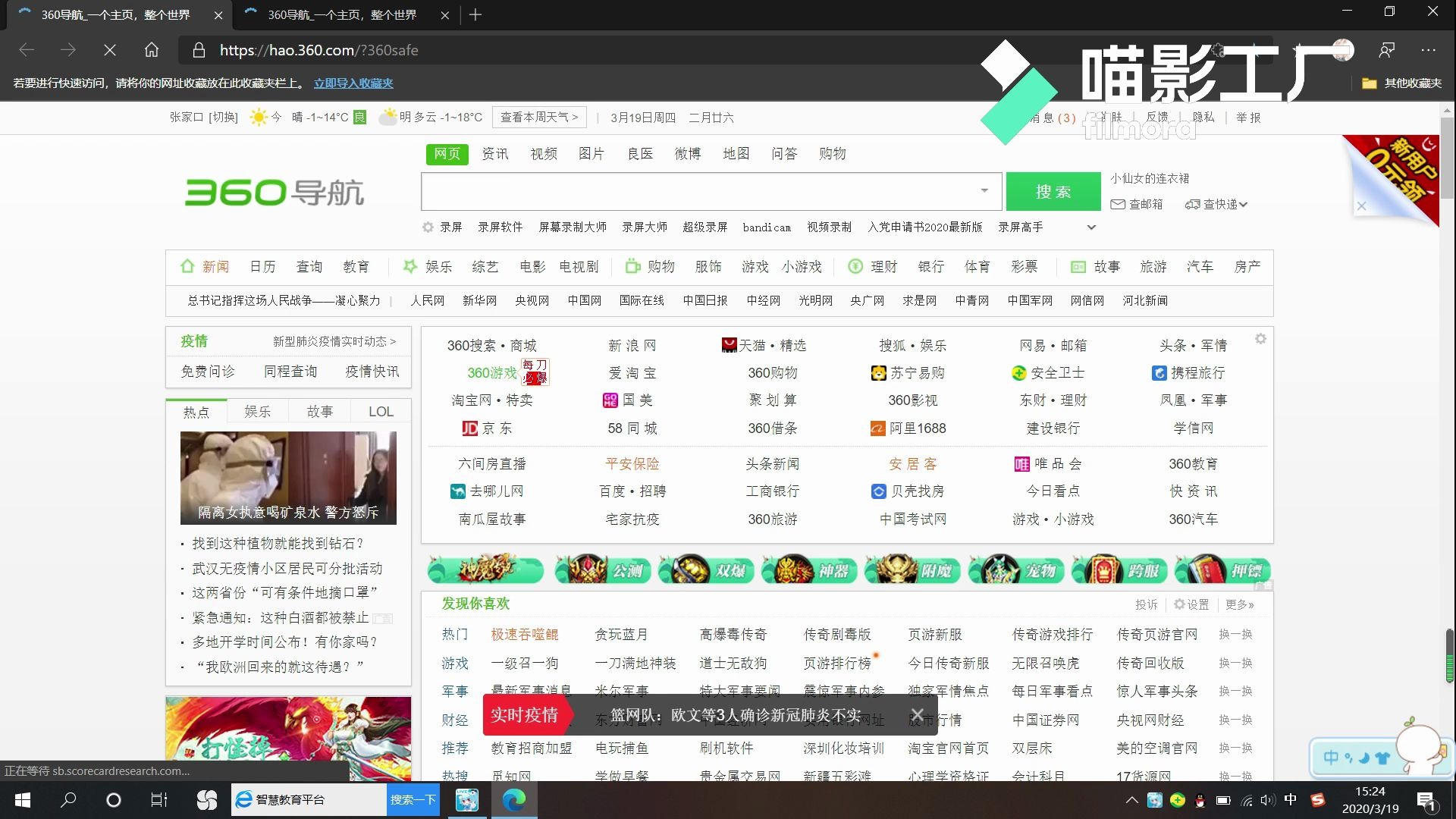Open the 360安全卫士 link
The height and width of the screenshot is (819, 1456).
point(1049,372)
